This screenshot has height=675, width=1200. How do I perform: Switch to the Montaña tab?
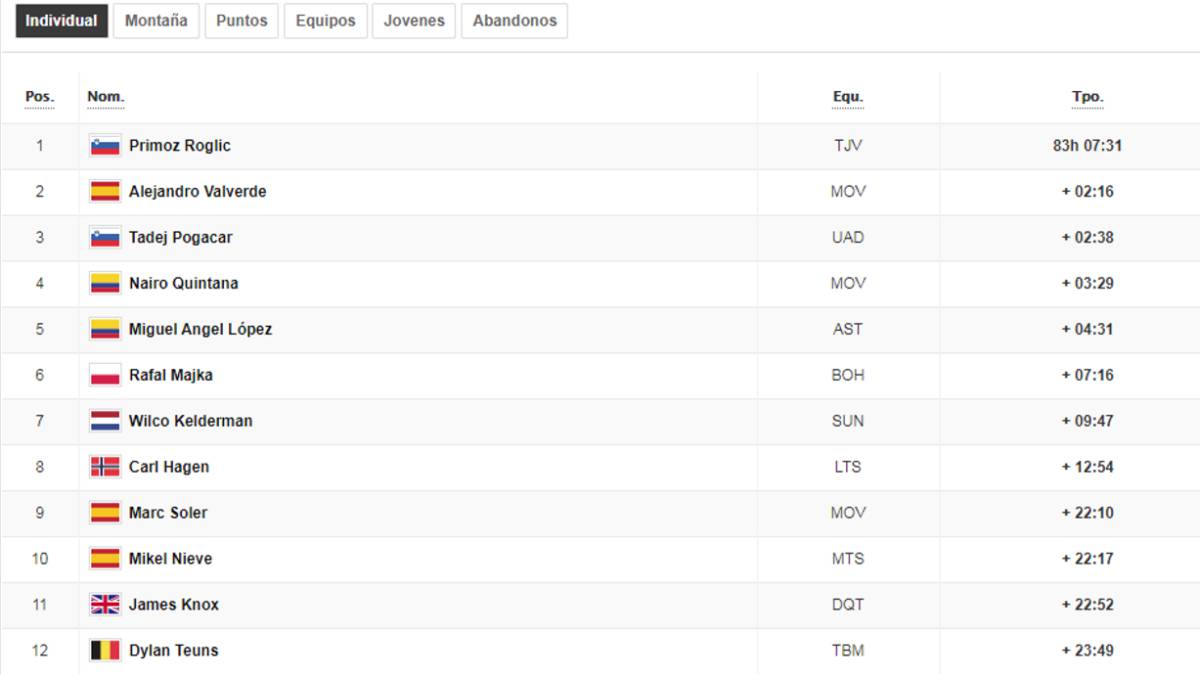point(156,21)
